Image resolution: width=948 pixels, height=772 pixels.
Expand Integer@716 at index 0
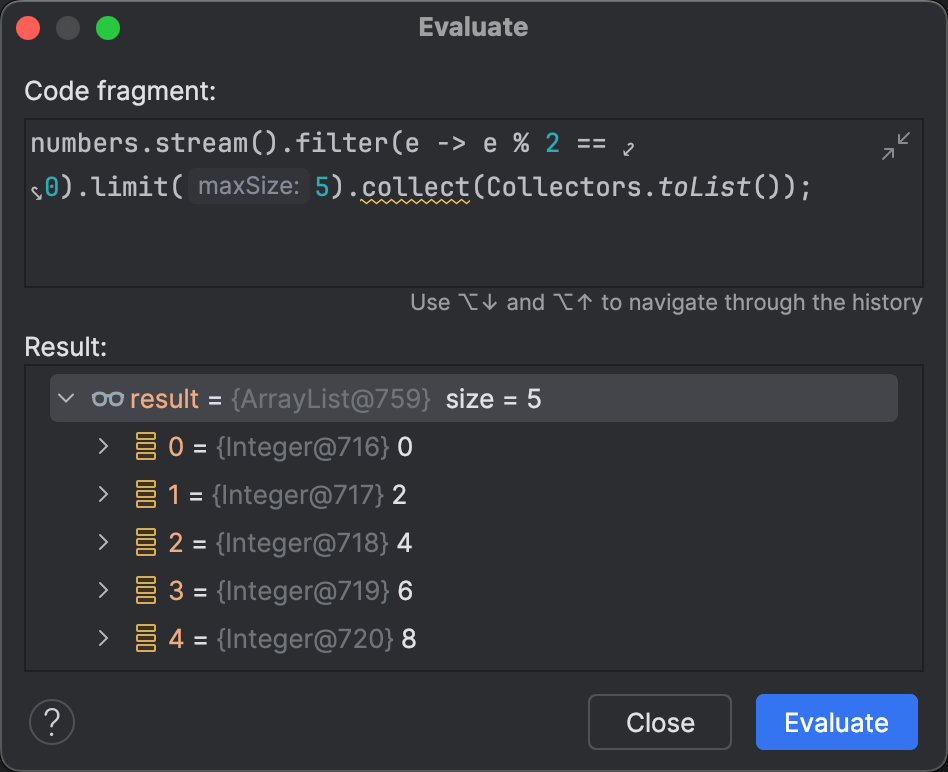(103, 446)
